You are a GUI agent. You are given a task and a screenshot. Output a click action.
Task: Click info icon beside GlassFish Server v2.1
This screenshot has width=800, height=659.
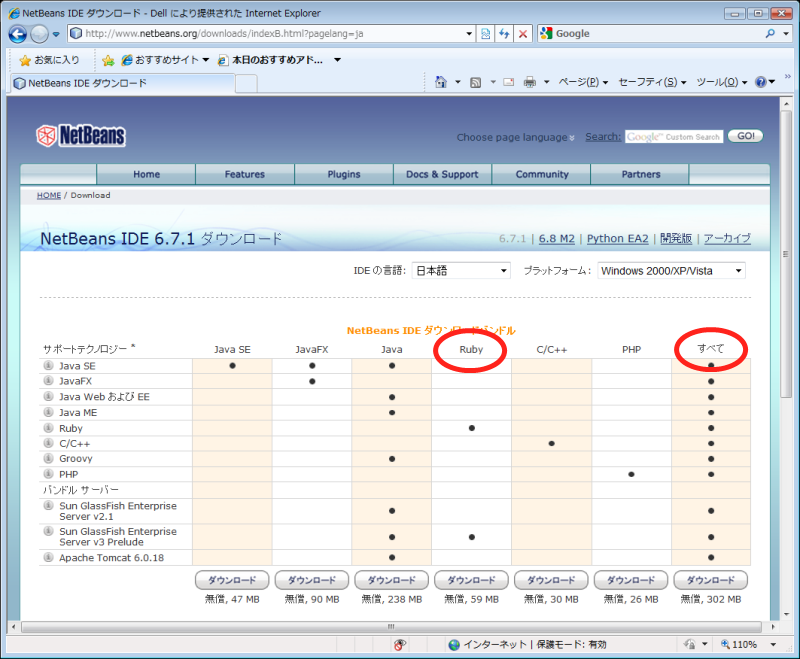coord(48,505)
